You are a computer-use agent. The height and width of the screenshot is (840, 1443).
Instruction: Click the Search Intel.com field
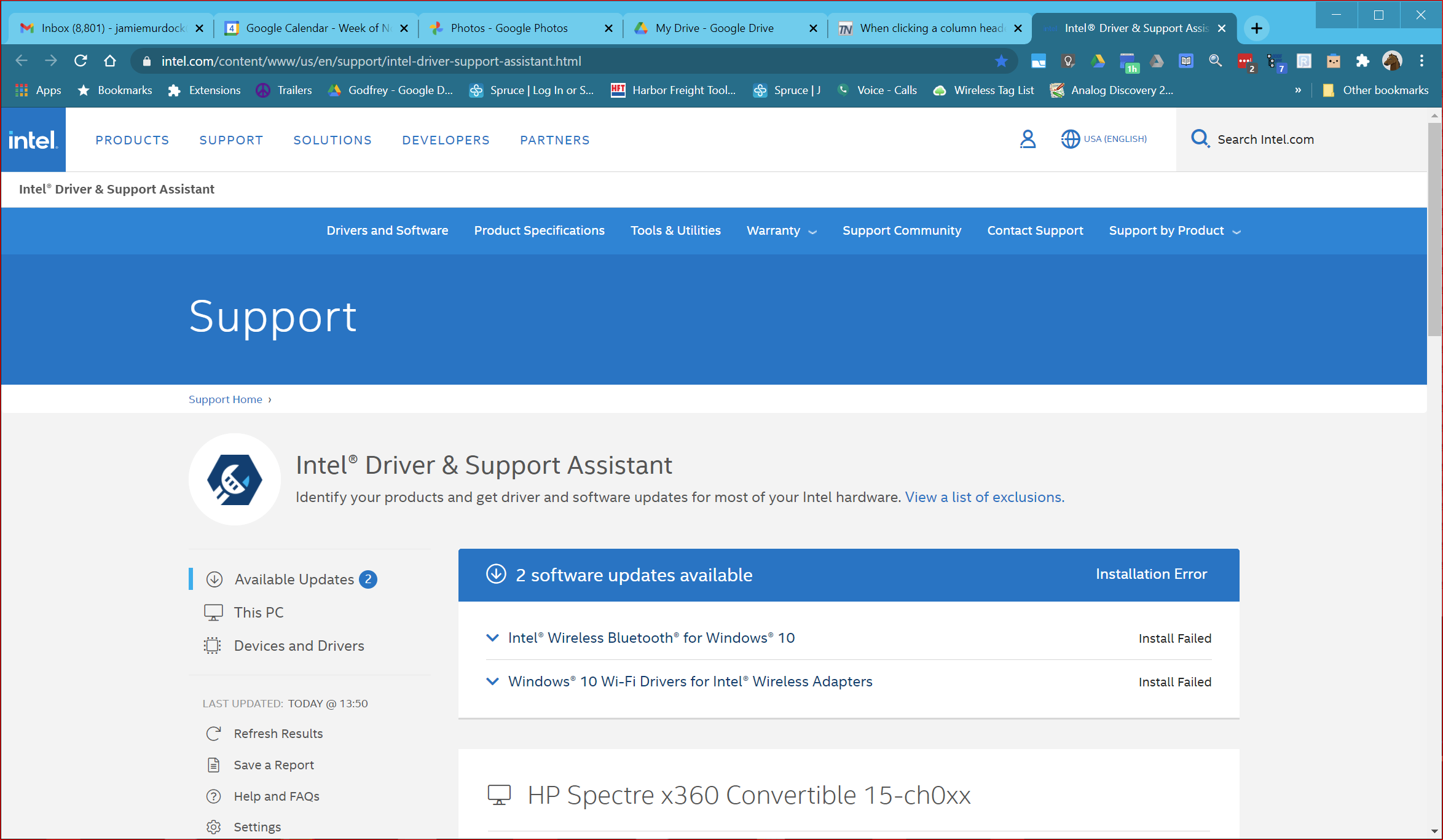click(x=1265, y=139)
